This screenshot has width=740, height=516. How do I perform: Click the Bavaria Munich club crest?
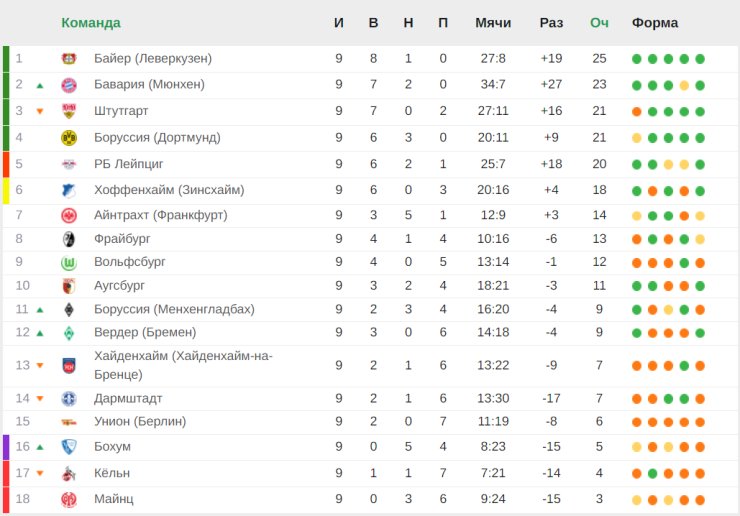[x=69, y=85]
